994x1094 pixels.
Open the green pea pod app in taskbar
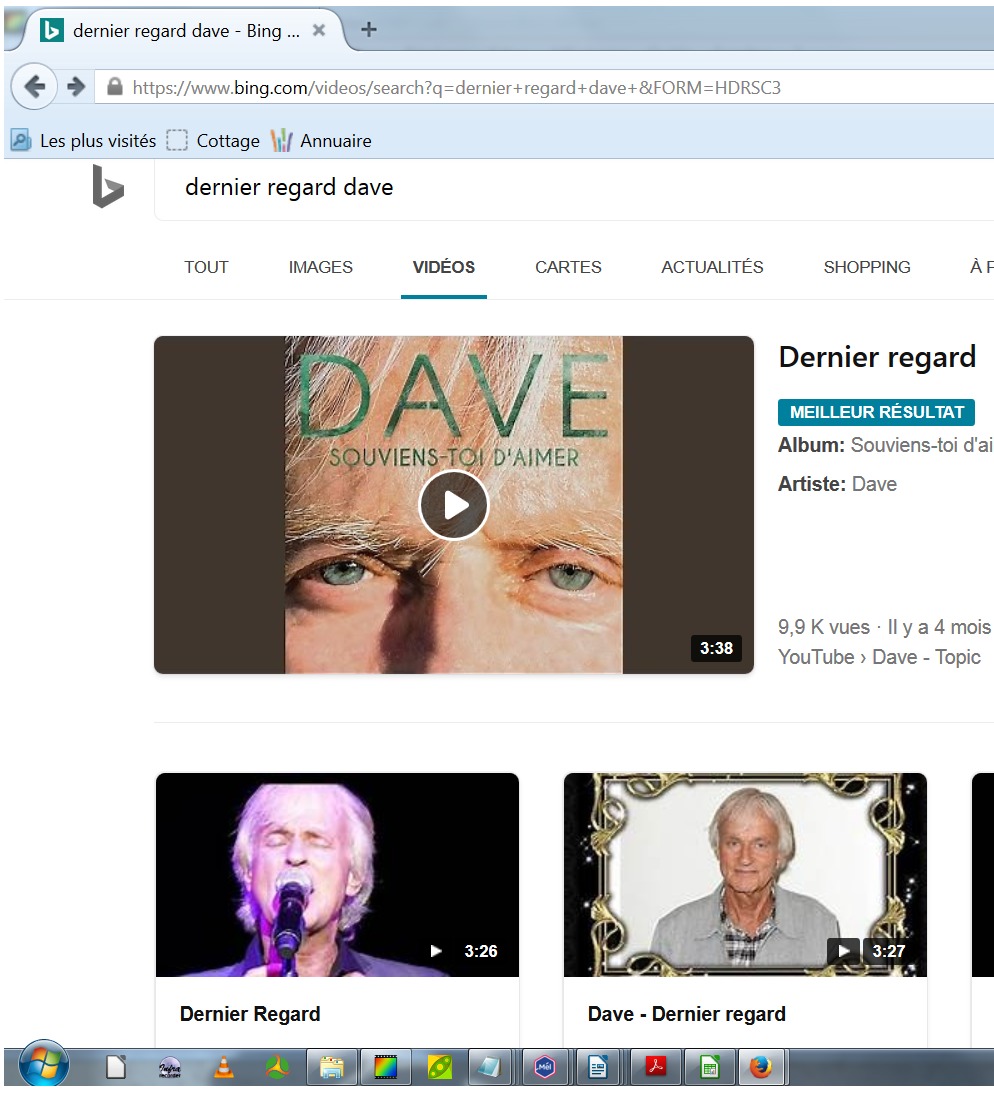tap(439, 1067)
